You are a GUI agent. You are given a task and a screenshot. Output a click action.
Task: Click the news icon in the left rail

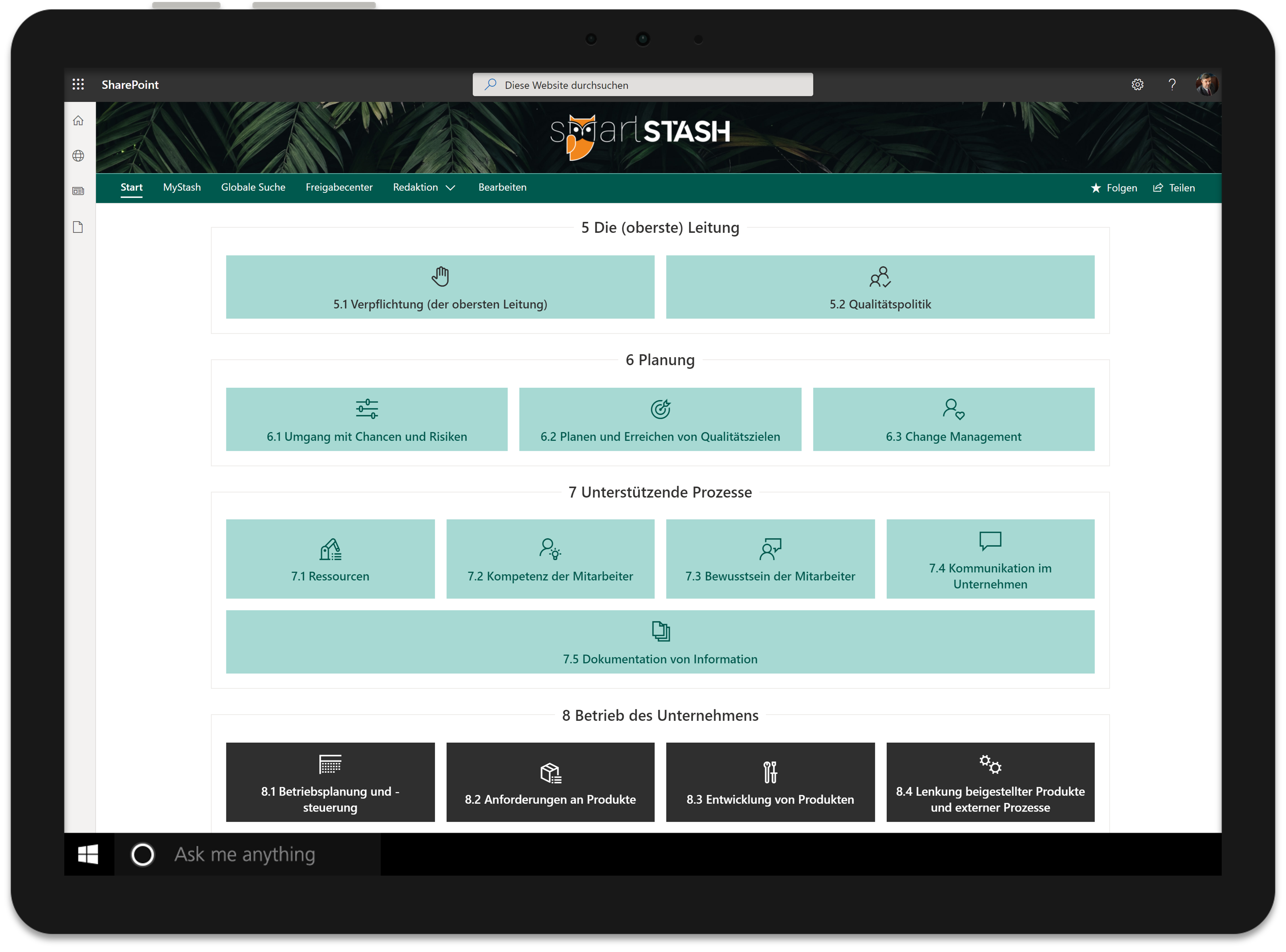79,192
